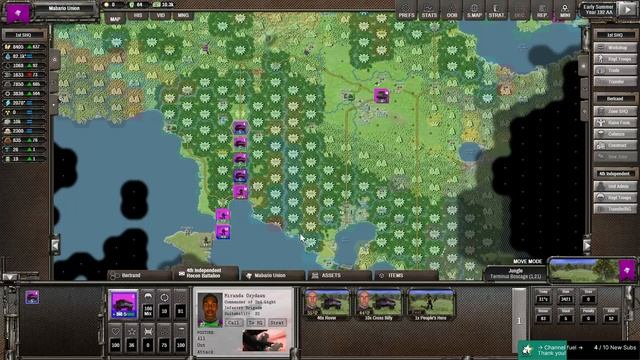This screenshot has width=640, height=360.
Task: Open the PREFS preferences icon
Action: pos(406,11)
